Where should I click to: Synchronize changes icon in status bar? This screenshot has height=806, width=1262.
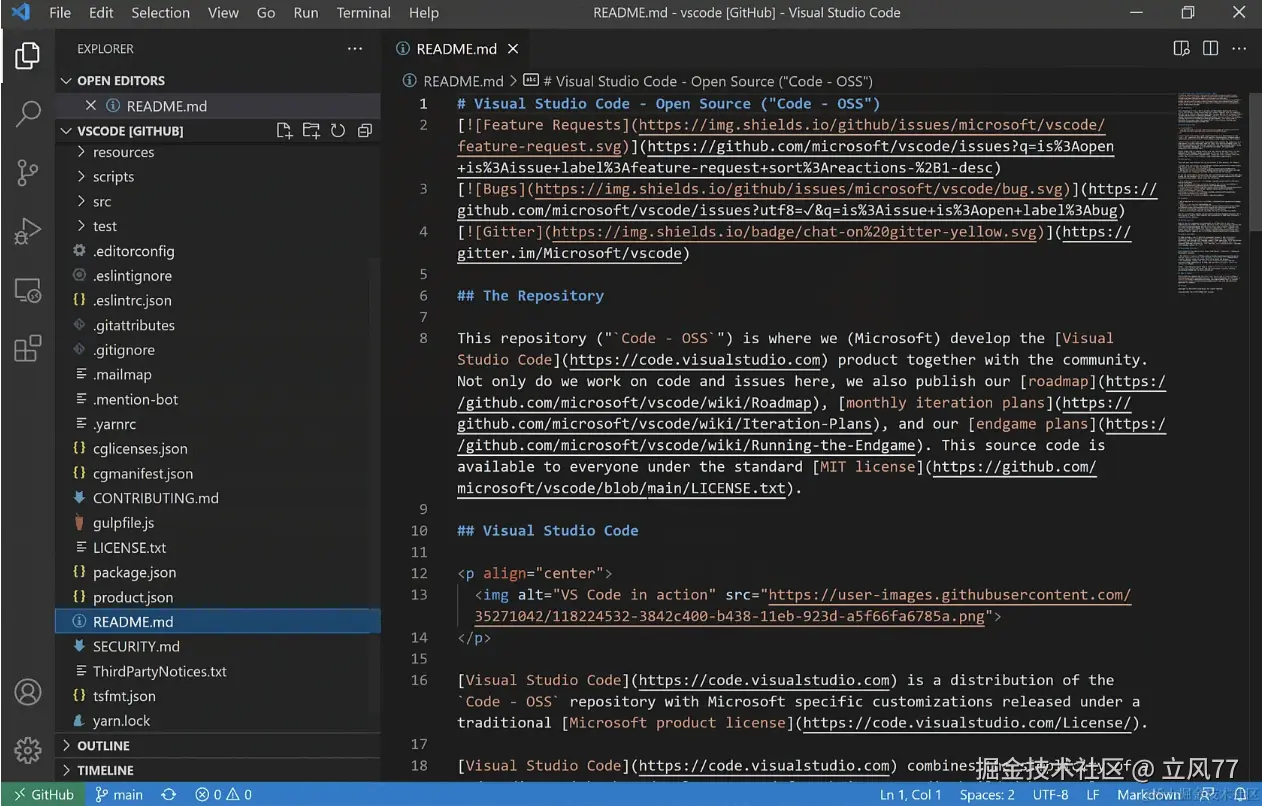[169, 794]
